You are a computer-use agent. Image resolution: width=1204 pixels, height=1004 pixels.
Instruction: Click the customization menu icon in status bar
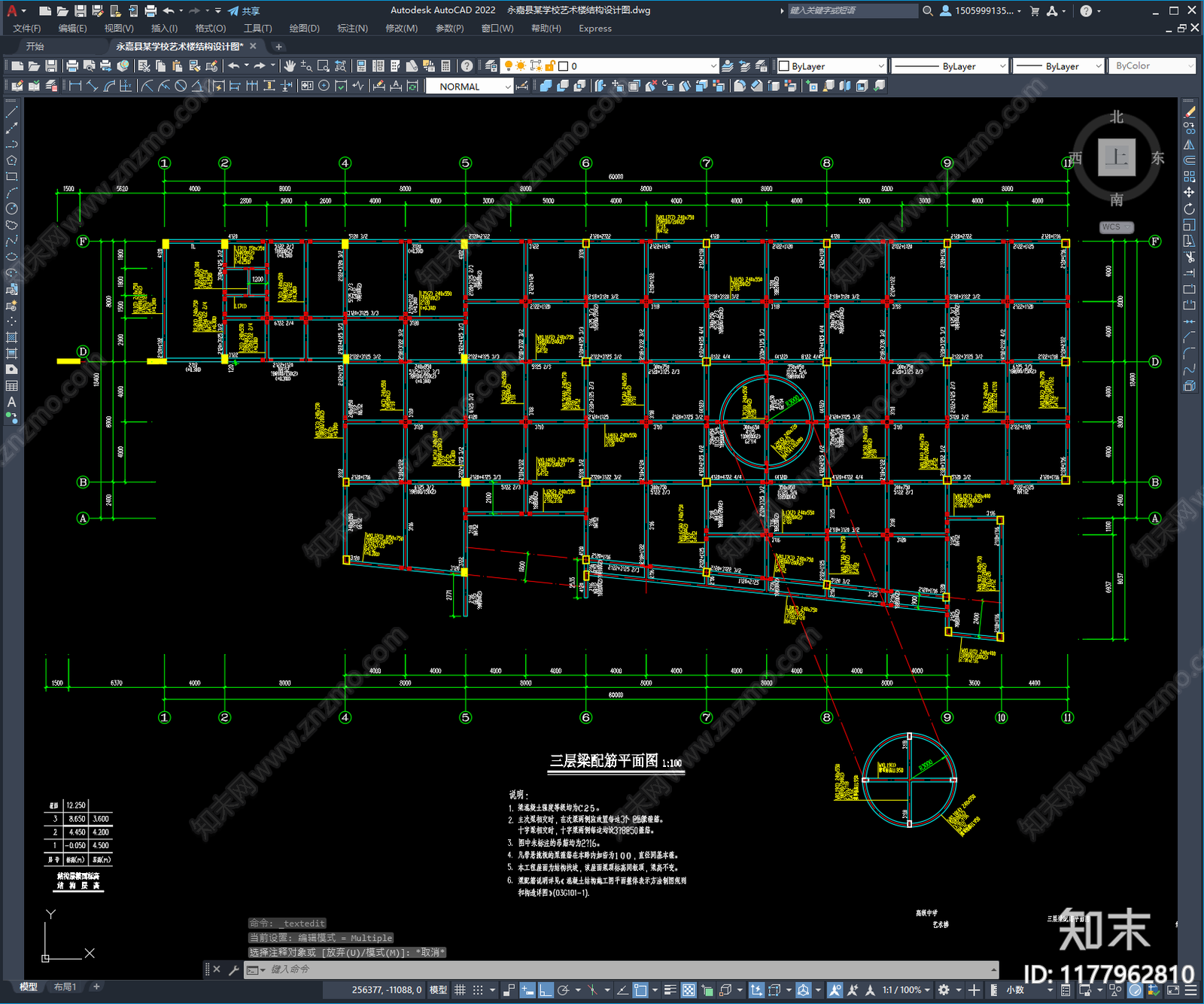1192,990
